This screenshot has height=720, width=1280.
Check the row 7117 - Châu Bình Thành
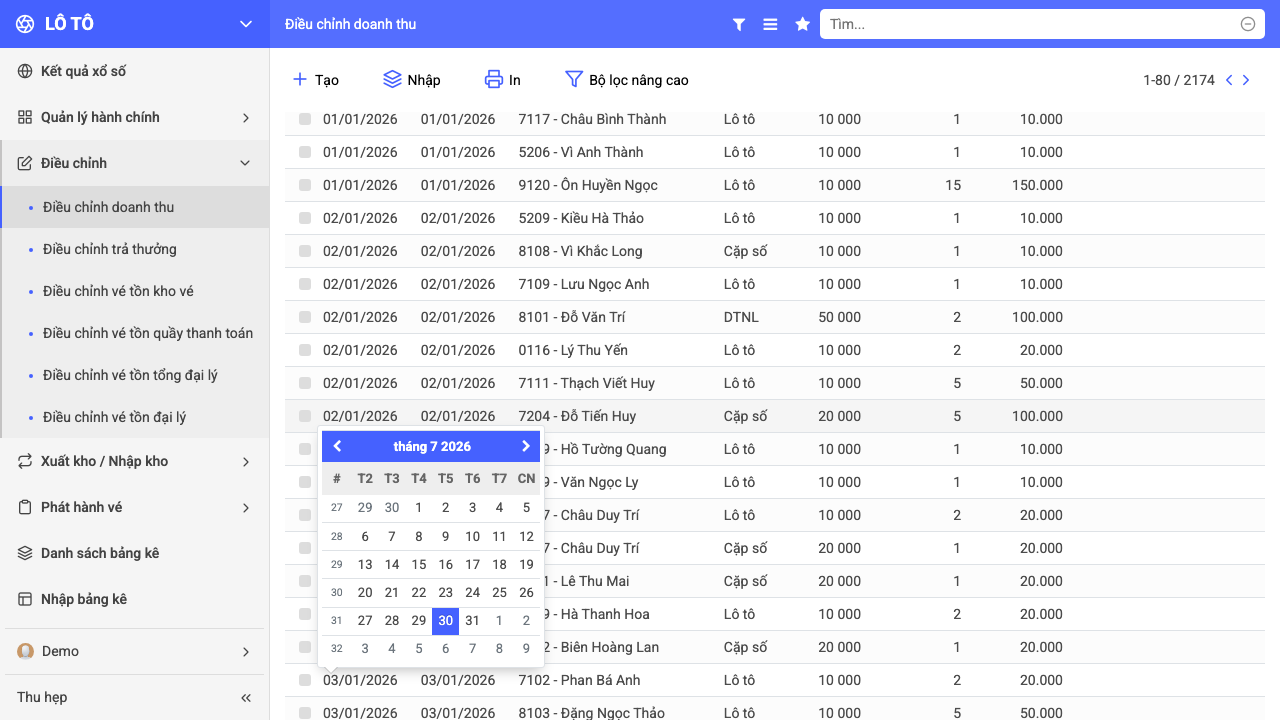[305, 119]
